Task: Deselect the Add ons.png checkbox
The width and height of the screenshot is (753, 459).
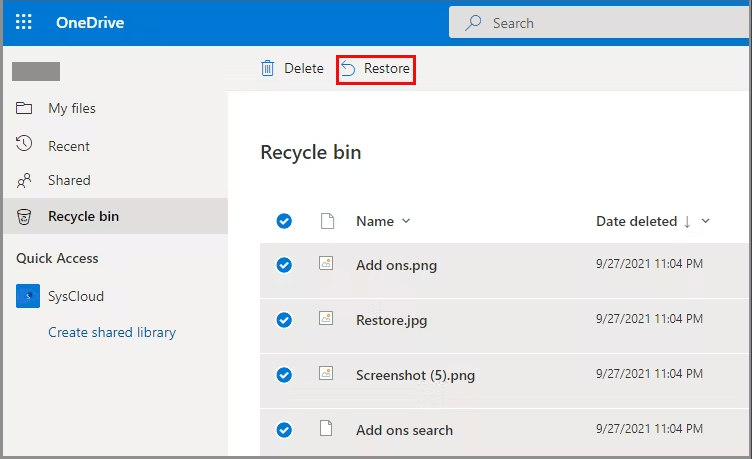Action: pyautogui.click(x=284, y=265)
